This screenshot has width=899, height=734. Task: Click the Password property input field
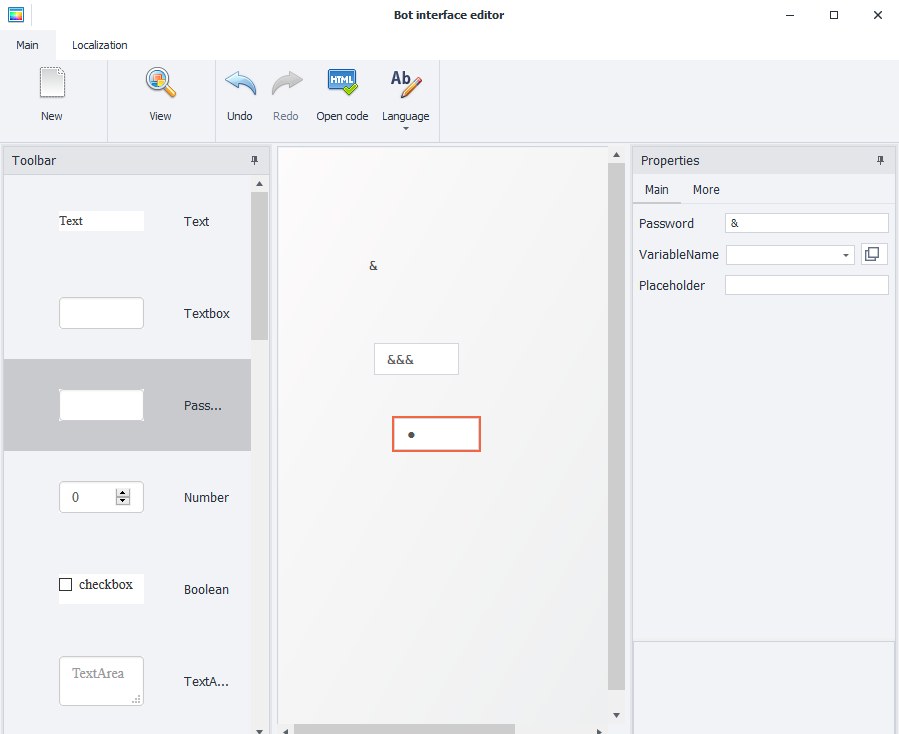pos(807,223)
